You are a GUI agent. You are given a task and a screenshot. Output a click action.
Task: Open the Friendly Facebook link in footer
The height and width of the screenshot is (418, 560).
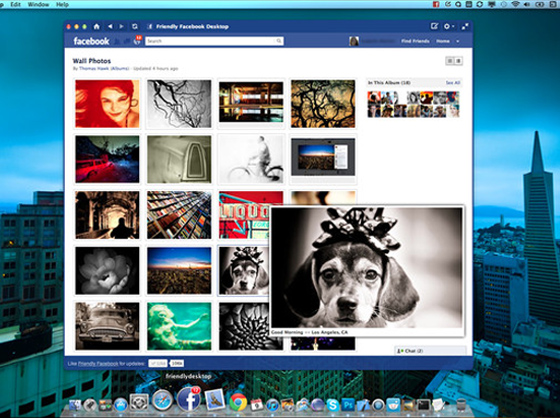point(98,364)
